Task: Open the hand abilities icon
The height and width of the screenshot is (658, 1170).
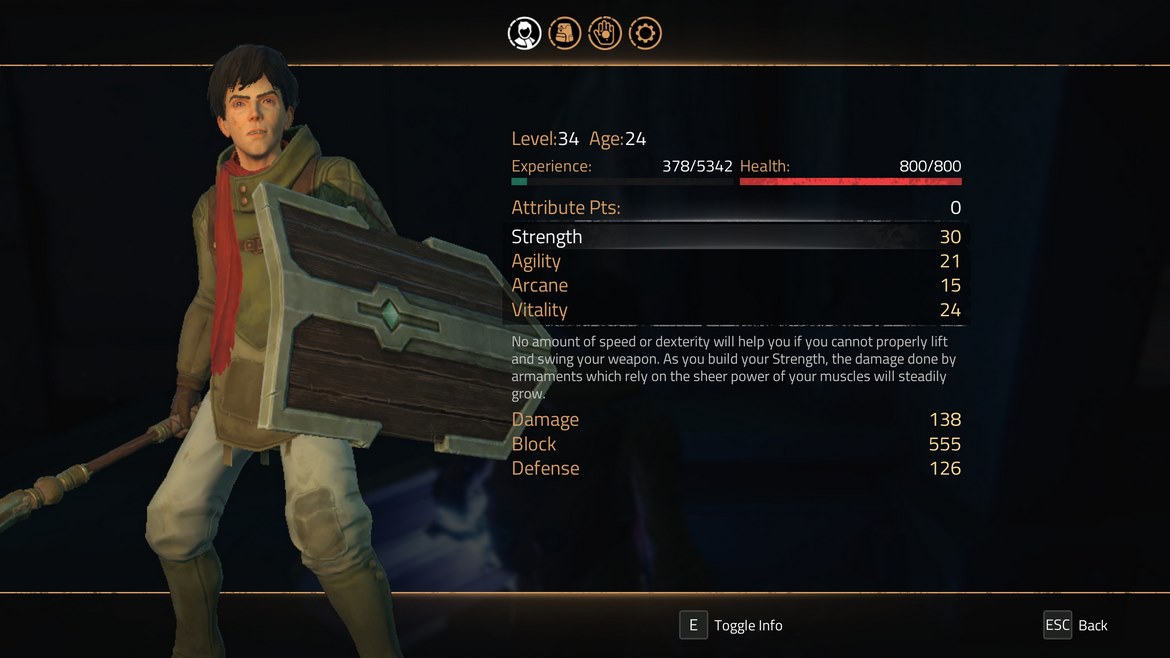Action: pyautogui.click(x=604, y=34)
